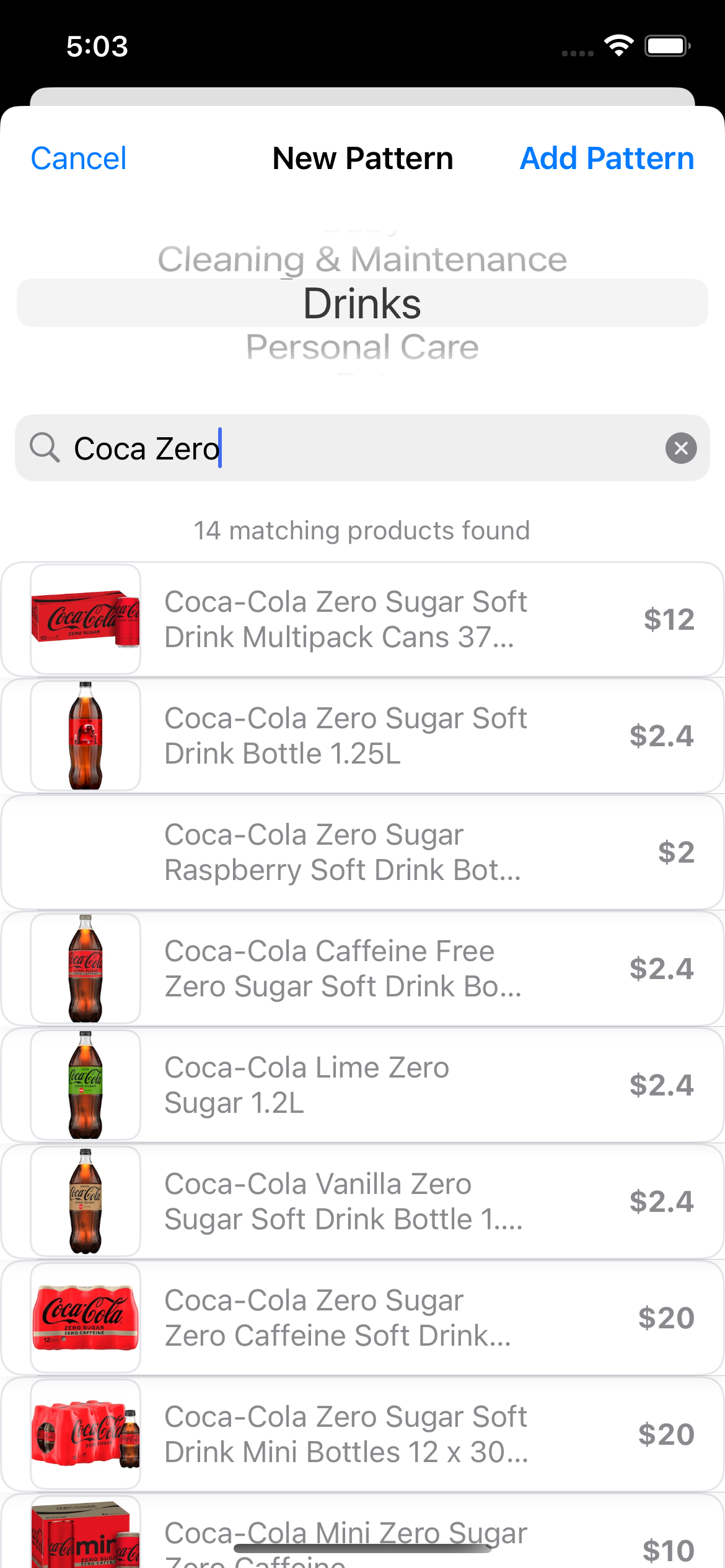
Task: Tap the 1.25L Zero Sugar bottle image
Action: click(86, 736)
